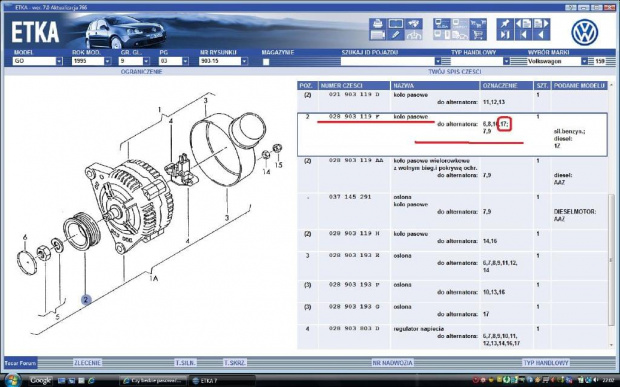Click the SZUKAJ ID POJAZDU input field
620x387 pixels.
point(388,61)
